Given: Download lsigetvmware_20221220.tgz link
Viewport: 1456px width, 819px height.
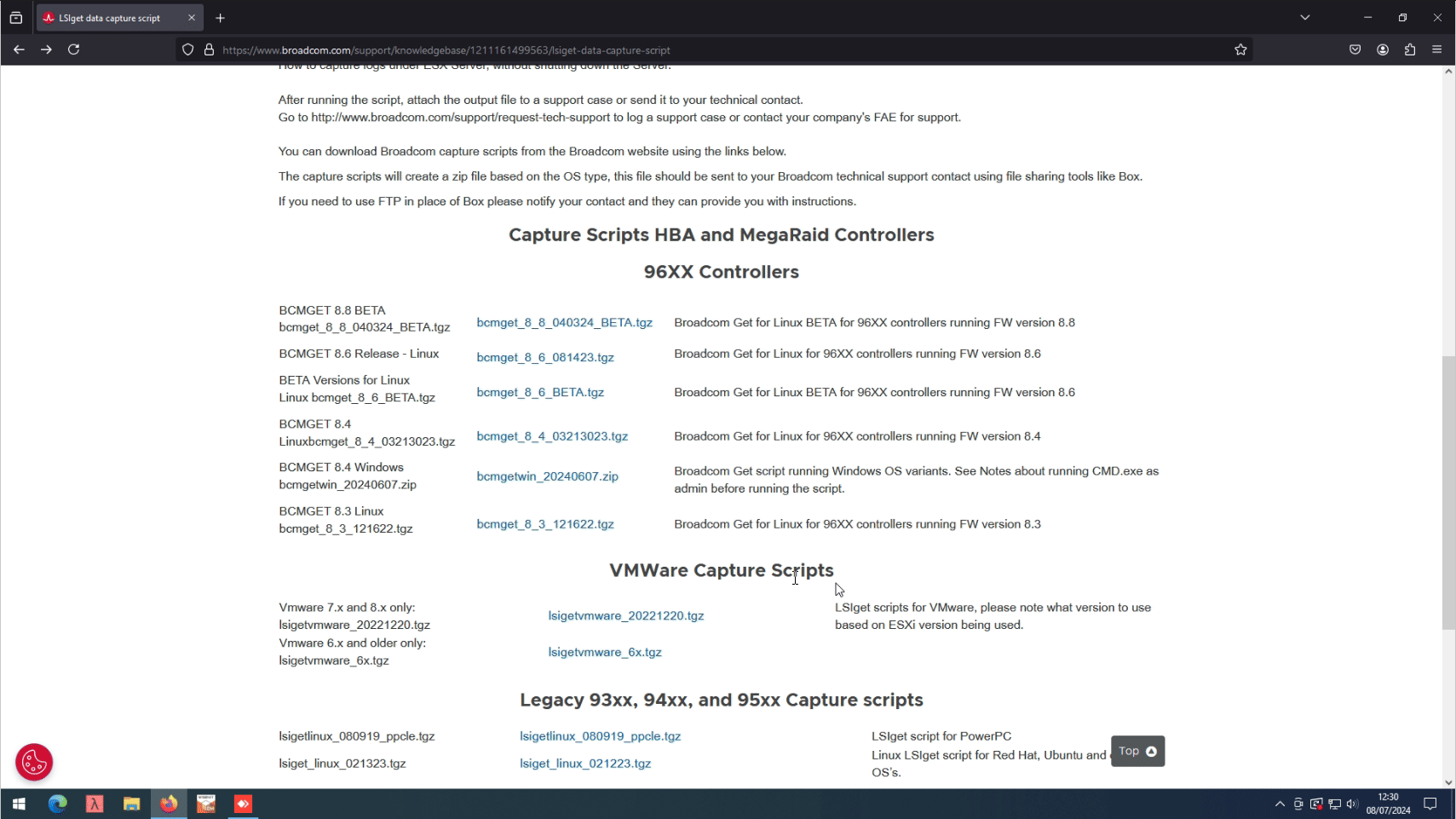Looking at the screenshot, I should coord(626,616).
